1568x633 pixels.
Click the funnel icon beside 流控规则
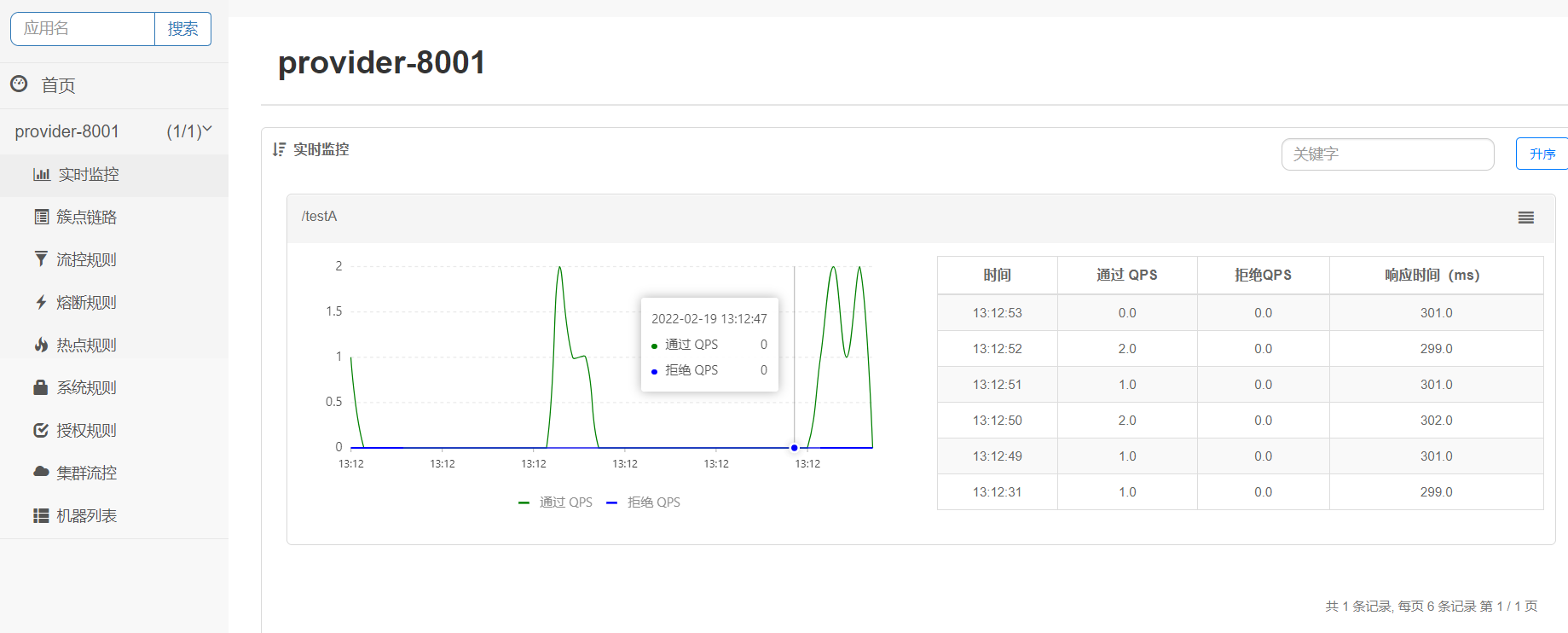[41, 258]
